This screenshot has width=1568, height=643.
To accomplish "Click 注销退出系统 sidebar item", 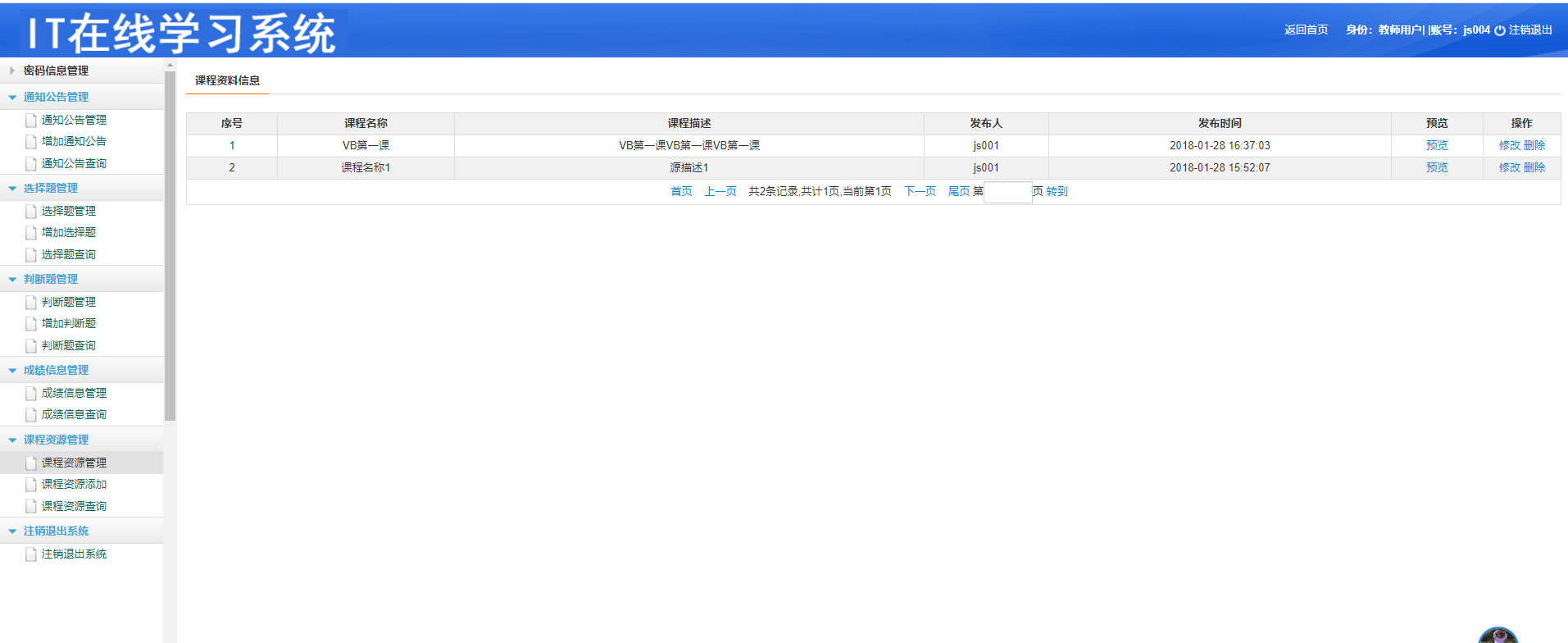I will (x=74, y=554).
